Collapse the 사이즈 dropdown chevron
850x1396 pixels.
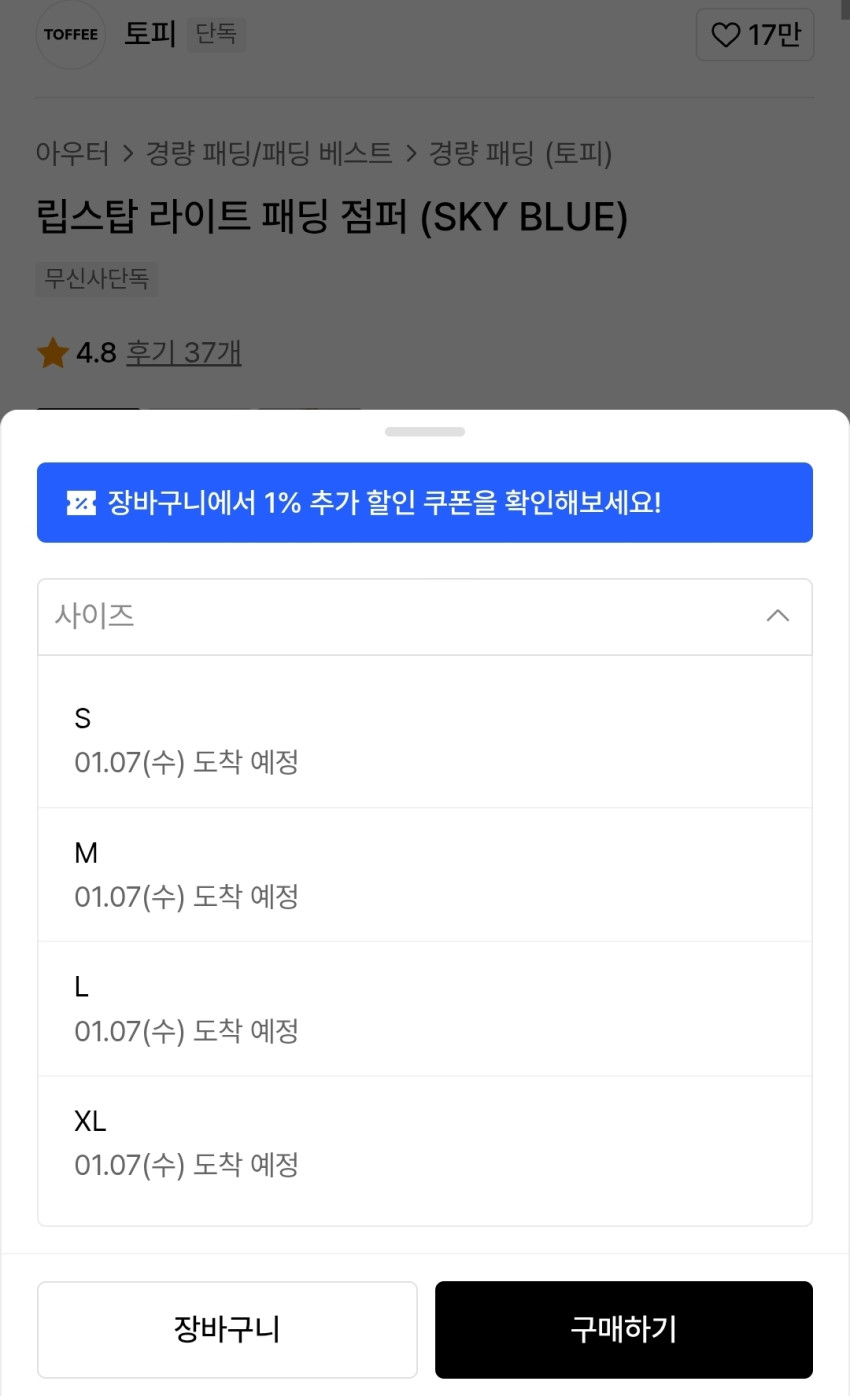click(777, 616)
